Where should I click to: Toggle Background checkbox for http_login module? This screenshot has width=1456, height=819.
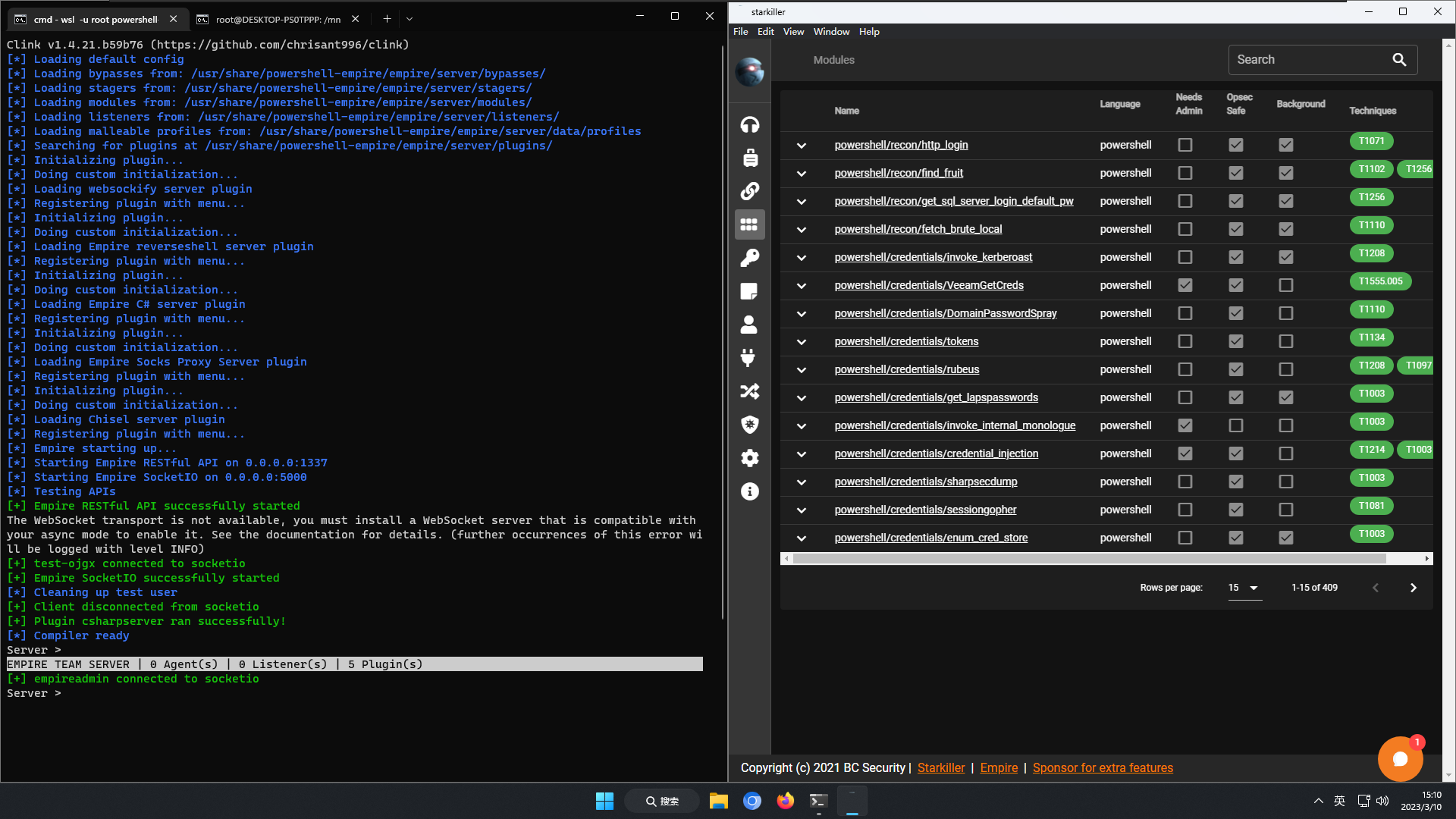[1285, 145]
